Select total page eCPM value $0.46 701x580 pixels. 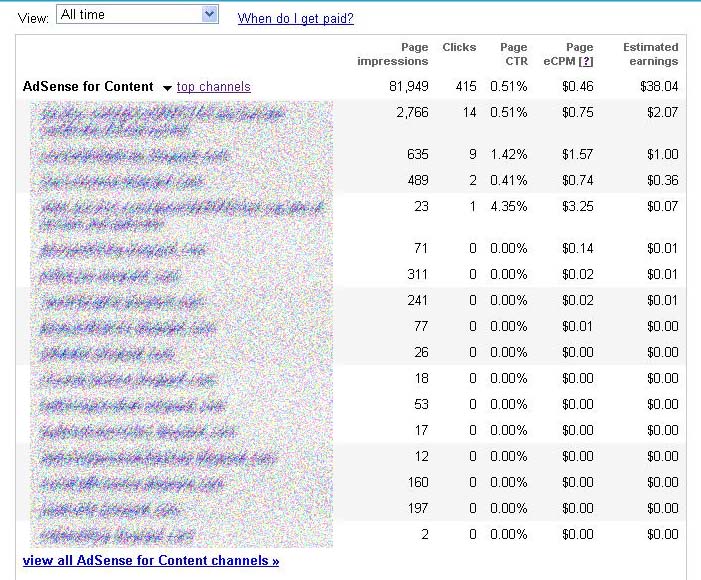pyautogui.click(x=578, y=86)
